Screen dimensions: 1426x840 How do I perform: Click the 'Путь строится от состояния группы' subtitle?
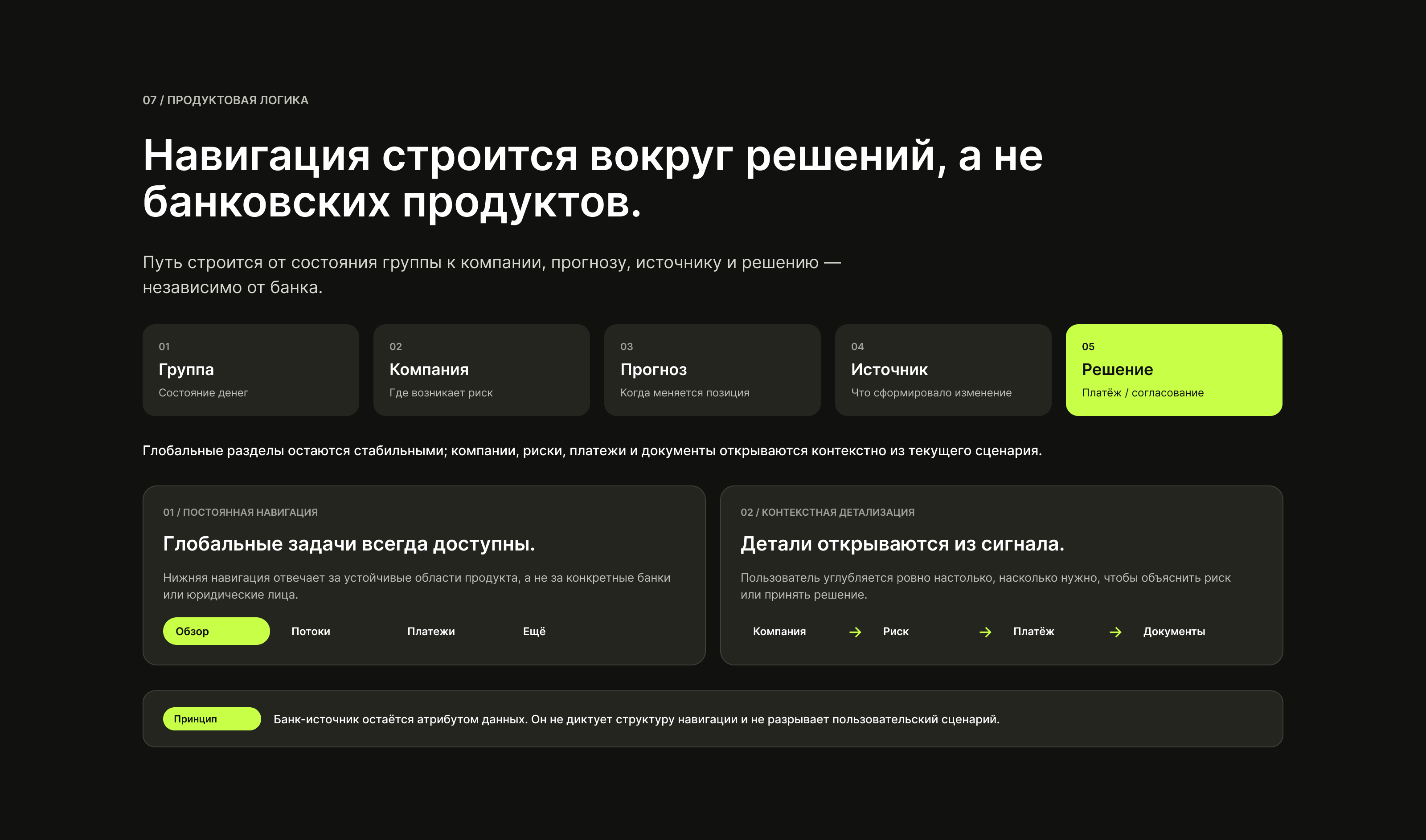point(492,274)
